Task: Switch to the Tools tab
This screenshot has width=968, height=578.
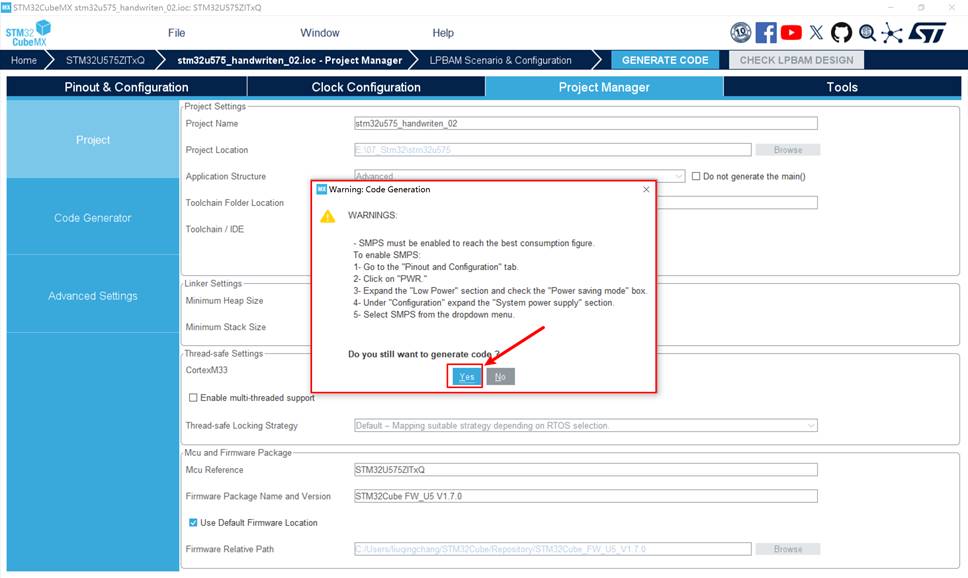Action: coord(842,87)
